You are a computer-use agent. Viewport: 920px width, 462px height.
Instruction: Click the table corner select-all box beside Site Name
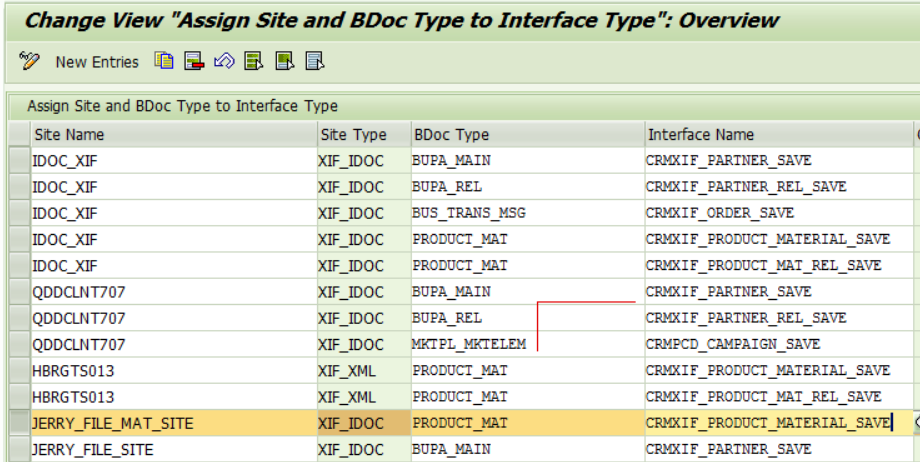coord(19,134)
